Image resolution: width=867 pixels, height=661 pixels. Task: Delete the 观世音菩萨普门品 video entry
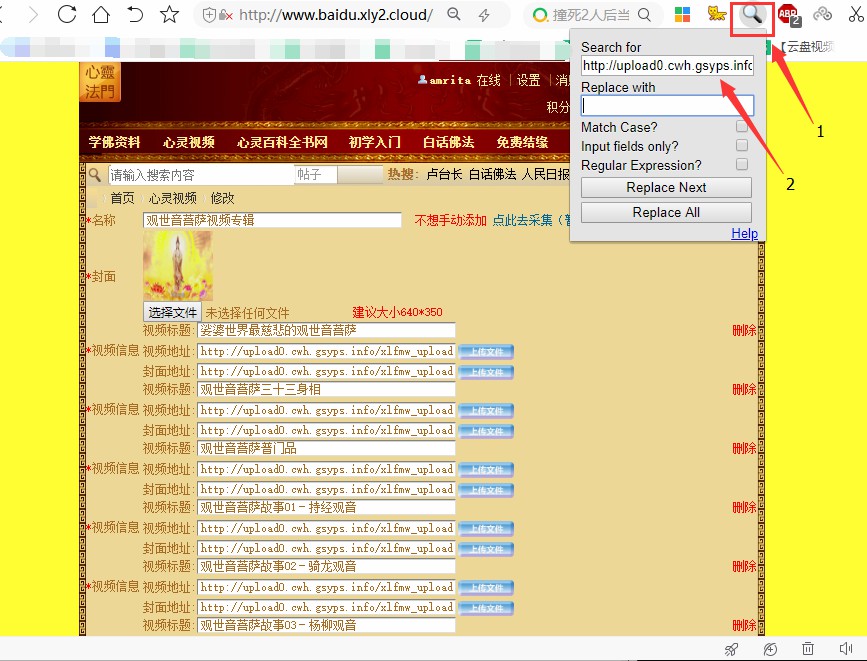coord(744,448)
